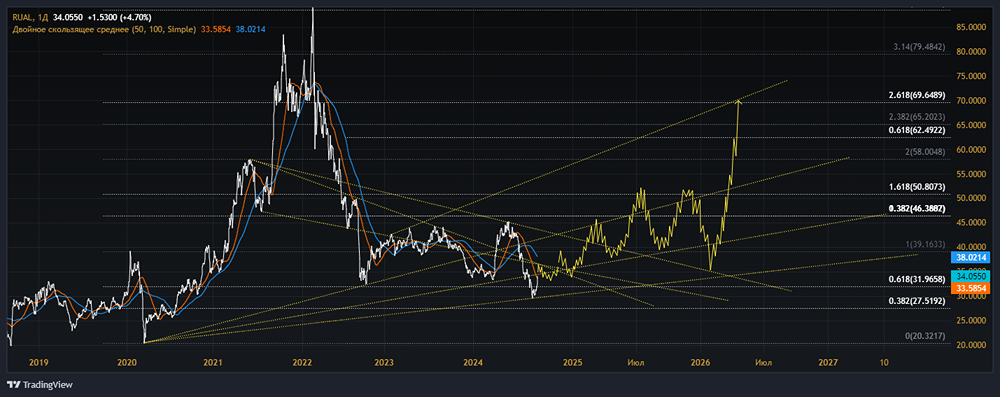Screen dimensions: 1000x397
Task: Click 60.0000 on the price axis
Action: coord(972,150)
